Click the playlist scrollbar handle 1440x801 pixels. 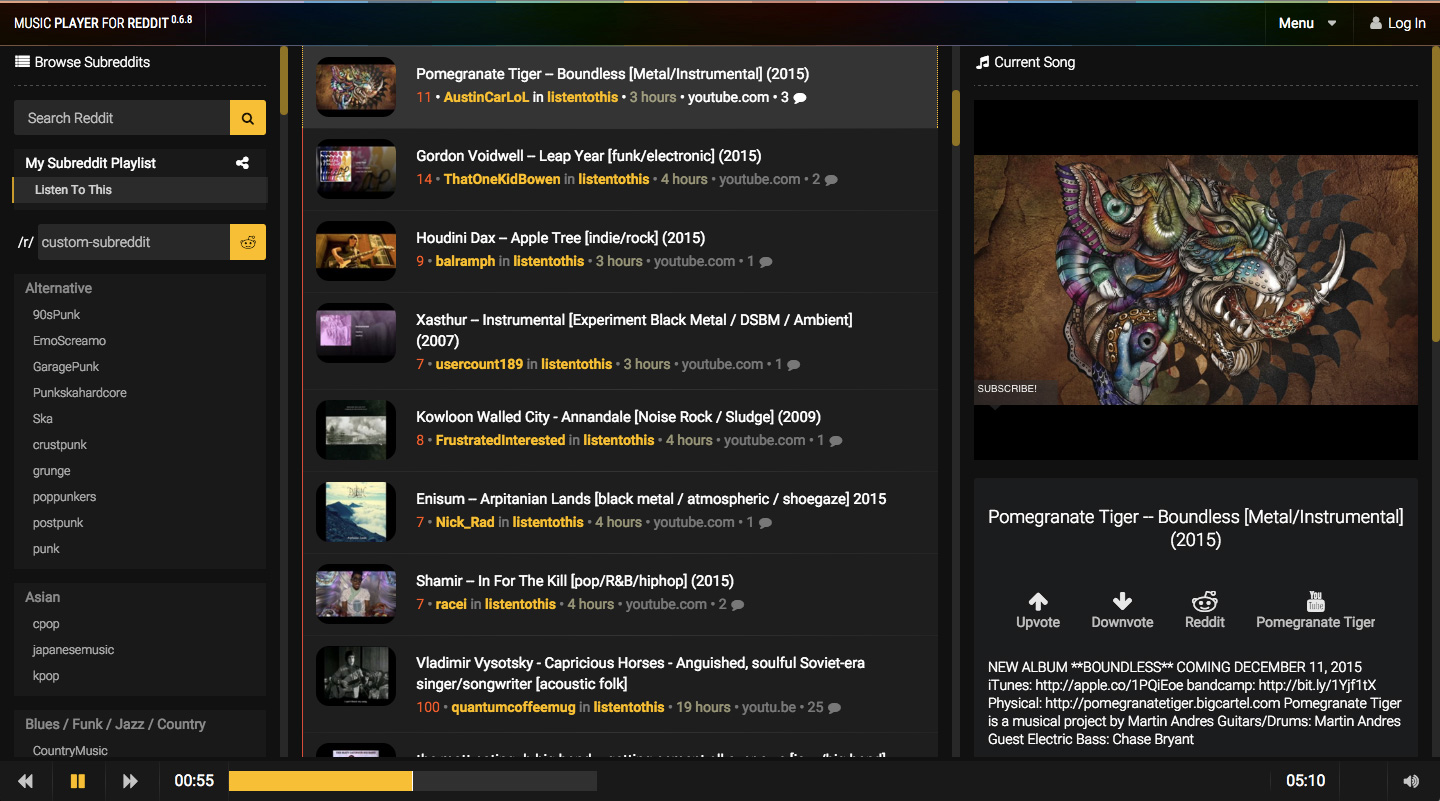(x=955, y=118)
